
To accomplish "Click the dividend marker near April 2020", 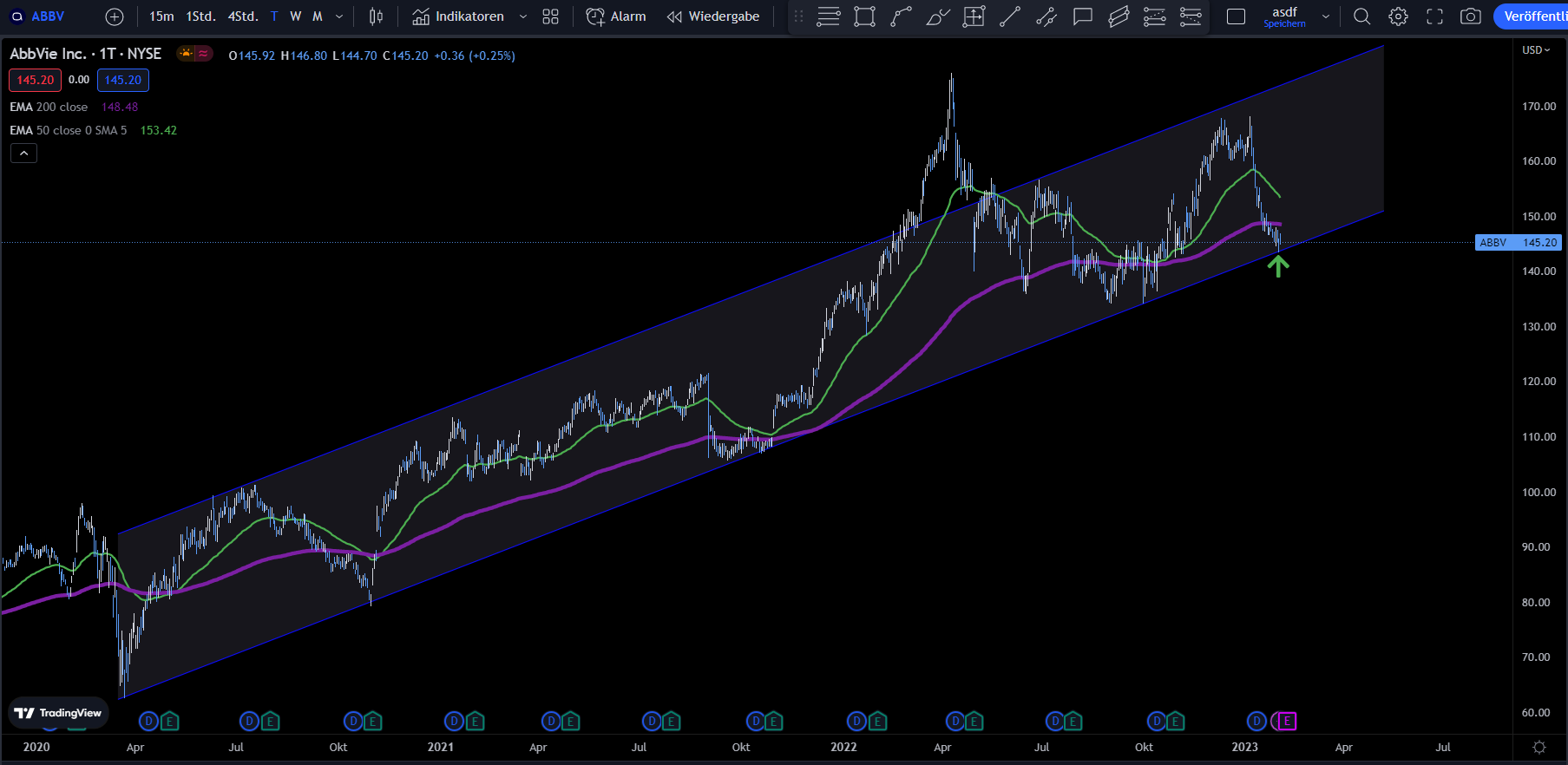I will (149, 721).
